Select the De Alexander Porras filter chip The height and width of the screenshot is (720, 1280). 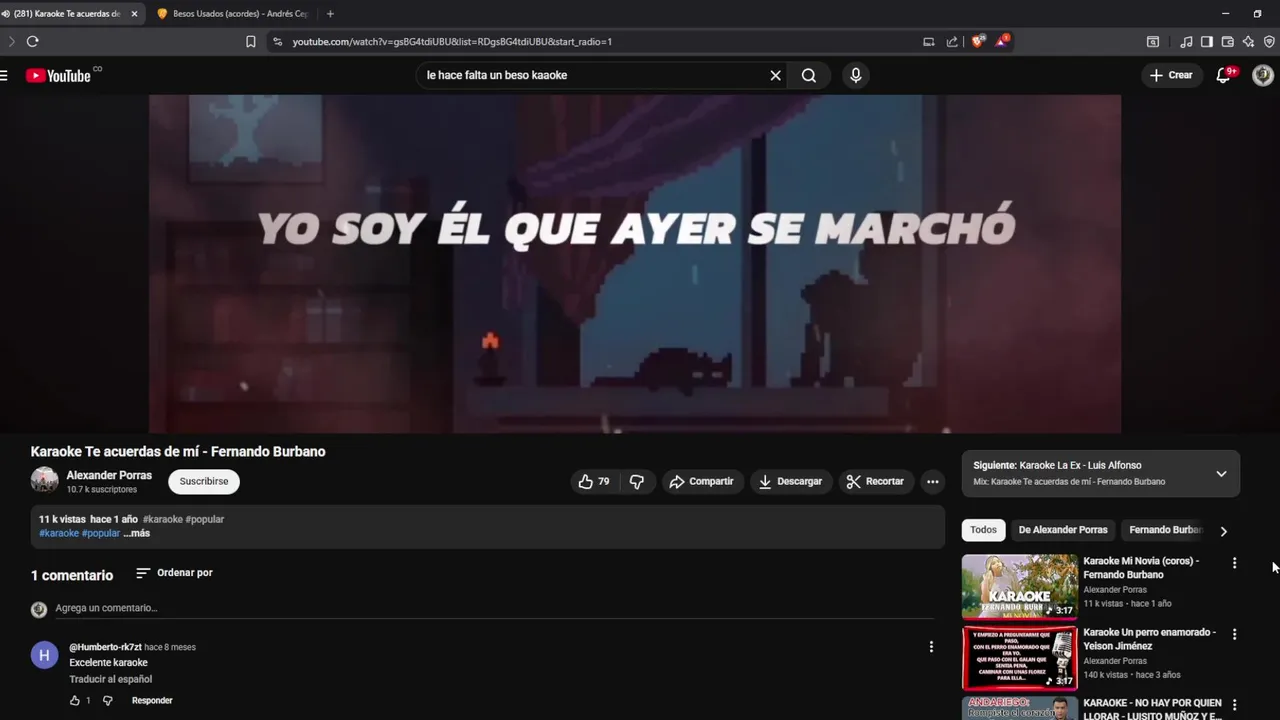coord(1063,530)
